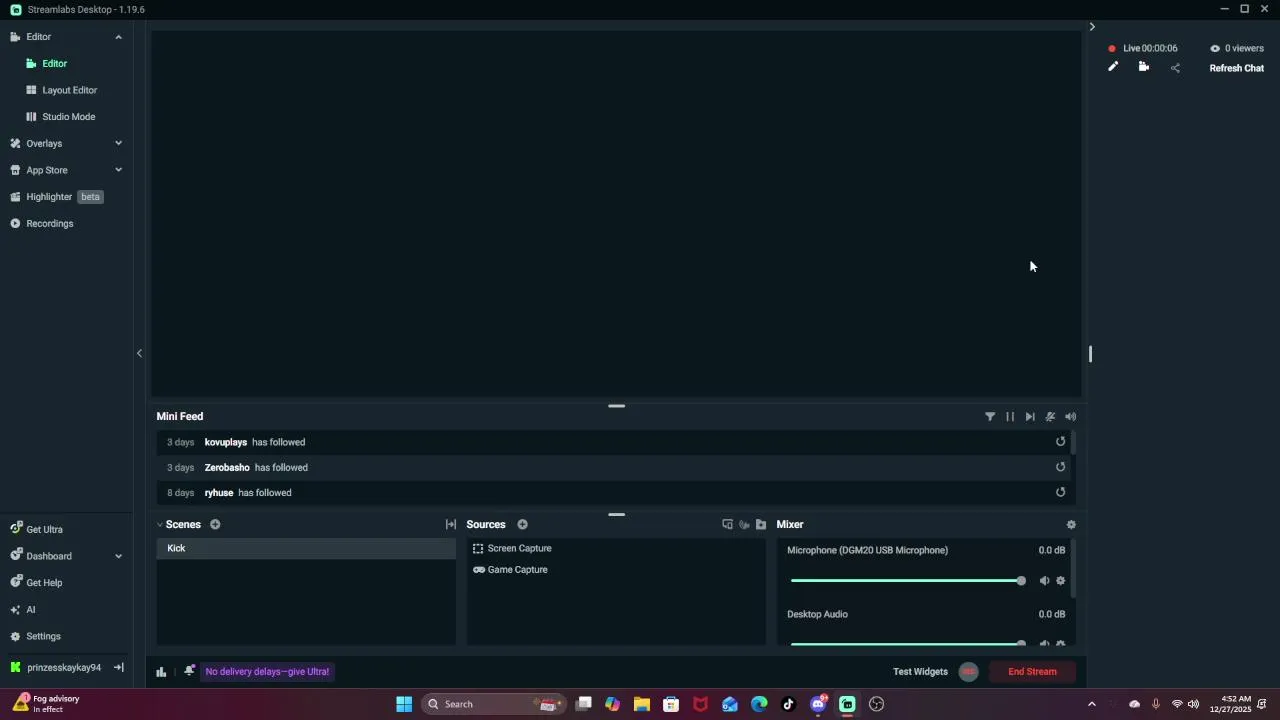Image resolution: width=1280 pixels, height=720 pixels.
Task: Open Mini Feed filter icon
Action: 990,417
